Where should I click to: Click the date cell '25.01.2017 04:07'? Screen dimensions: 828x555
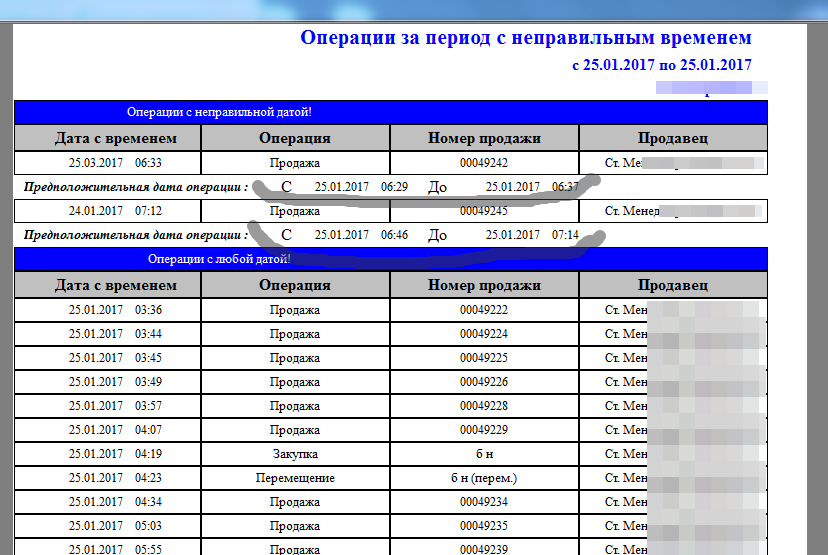(x=108, y=430)
